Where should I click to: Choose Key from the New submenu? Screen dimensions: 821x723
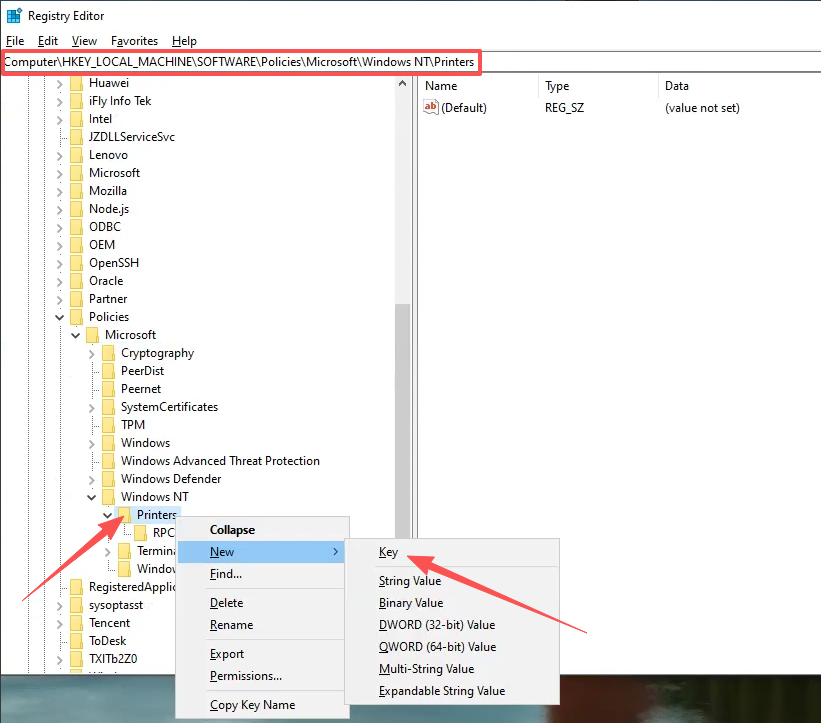(x=452, y=552)
